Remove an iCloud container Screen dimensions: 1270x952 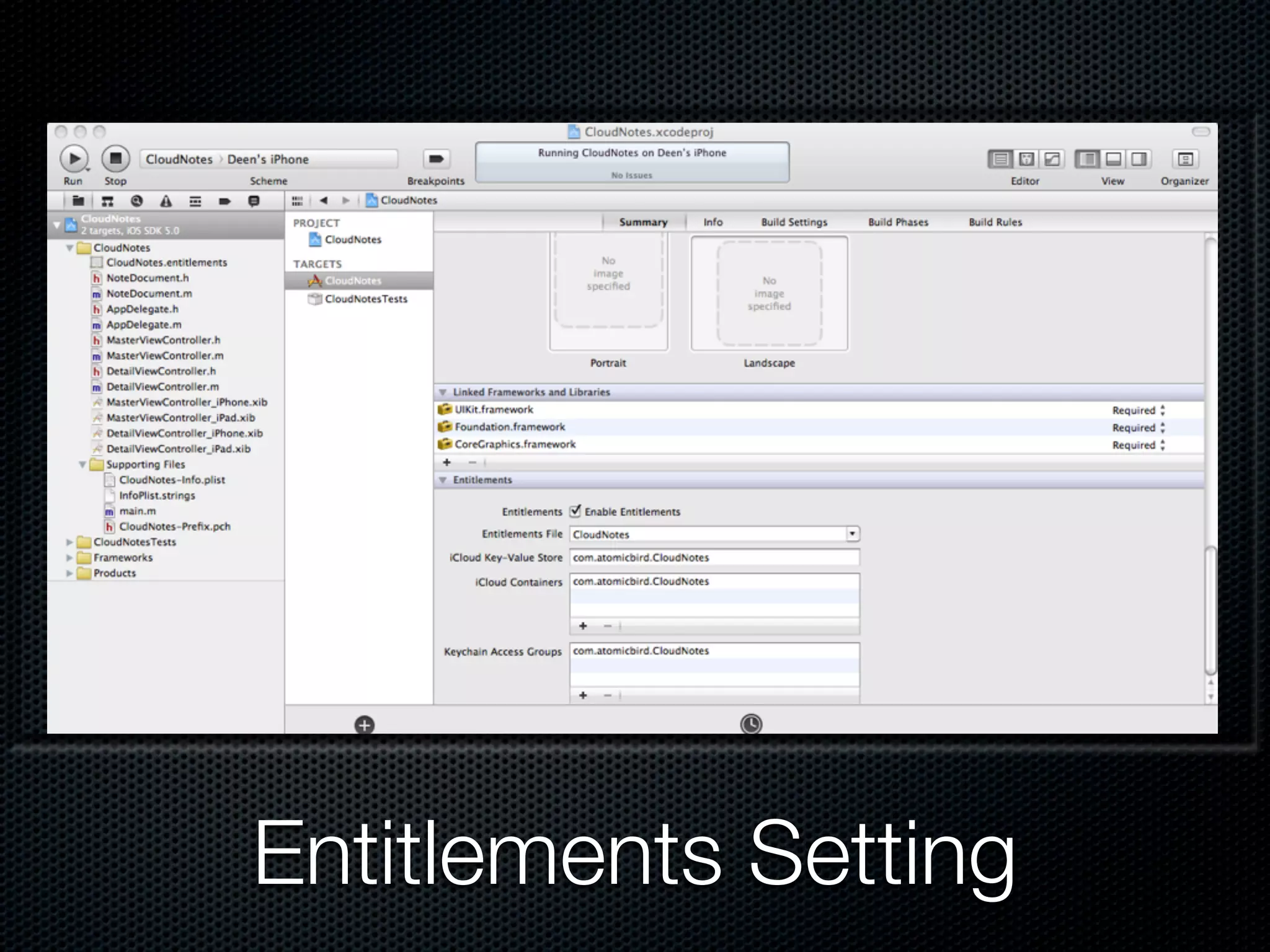(608, 626)
